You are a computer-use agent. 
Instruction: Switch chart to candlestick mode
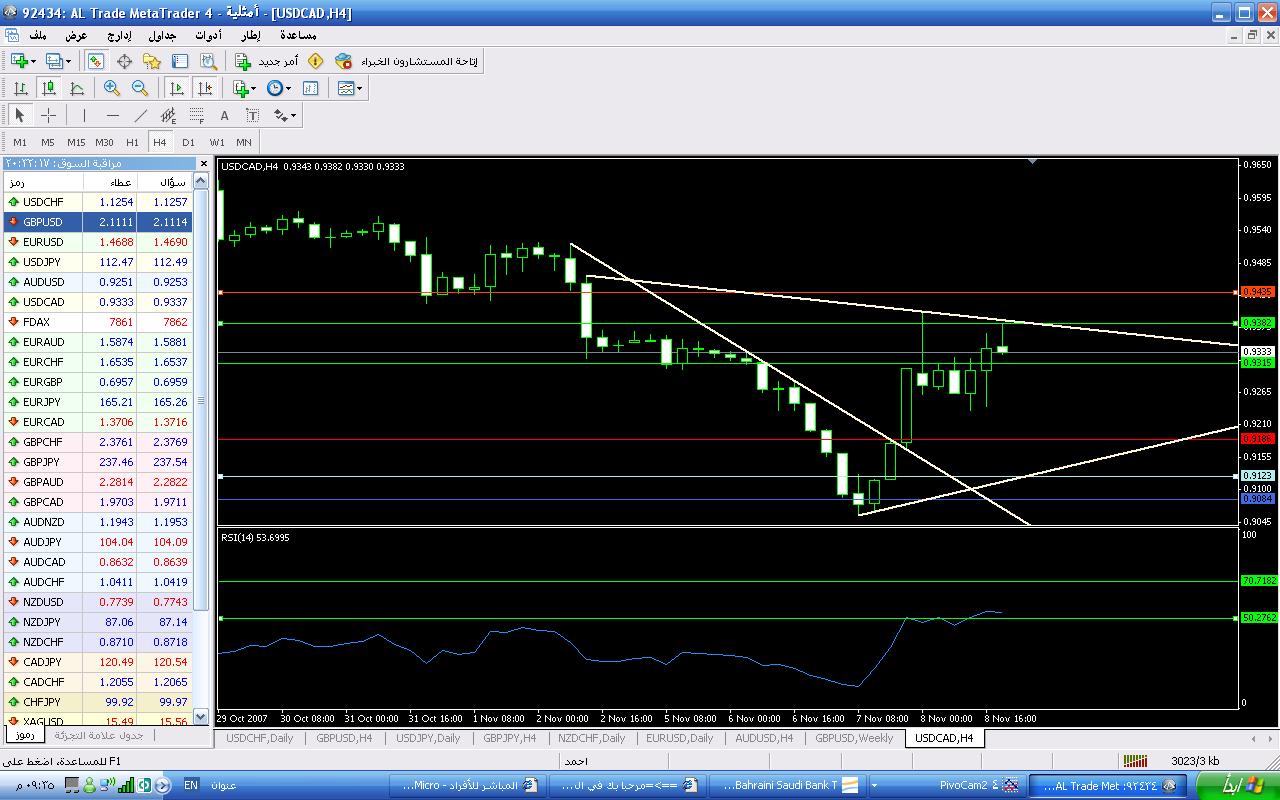click(48, 88)
